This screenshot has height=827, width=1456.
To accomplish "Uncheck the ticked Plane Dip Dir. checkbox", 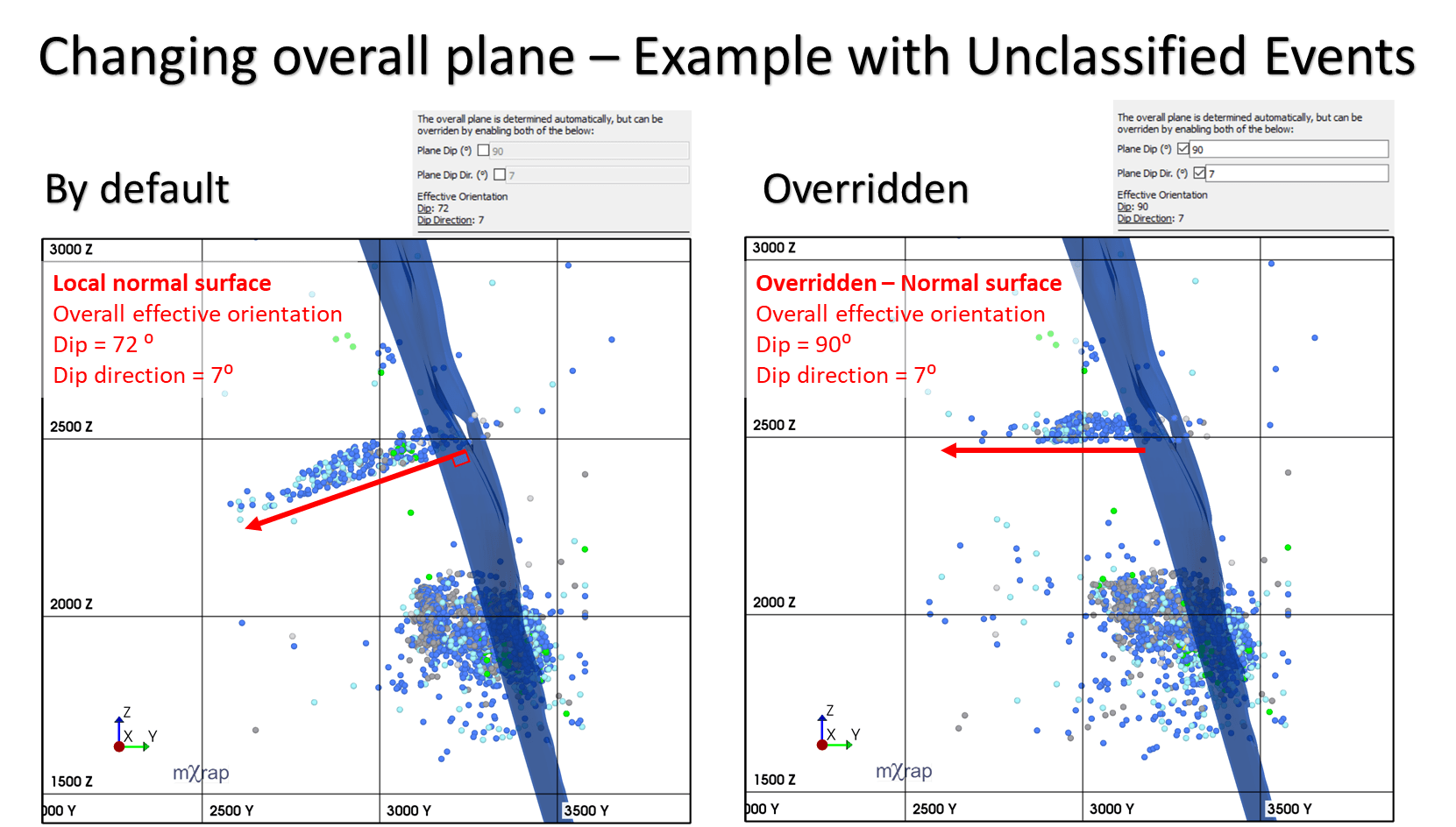I will (1199, 173).
